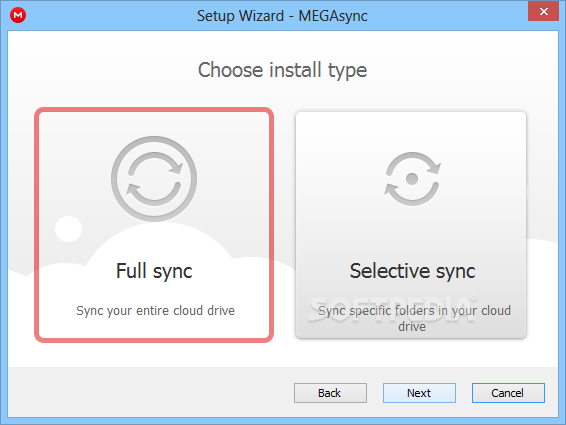Click the Full sync circular arrows icon
Screen dimensions: 566x425
click(154, 179)
